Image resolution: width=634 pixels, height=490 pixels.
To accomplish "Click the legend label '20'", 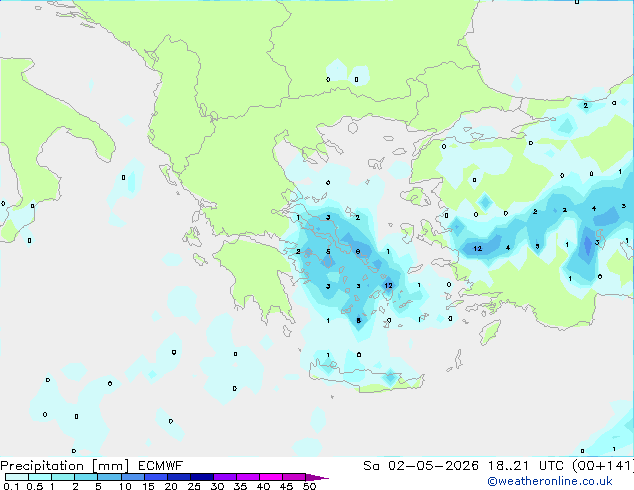I will pos(171,486).
